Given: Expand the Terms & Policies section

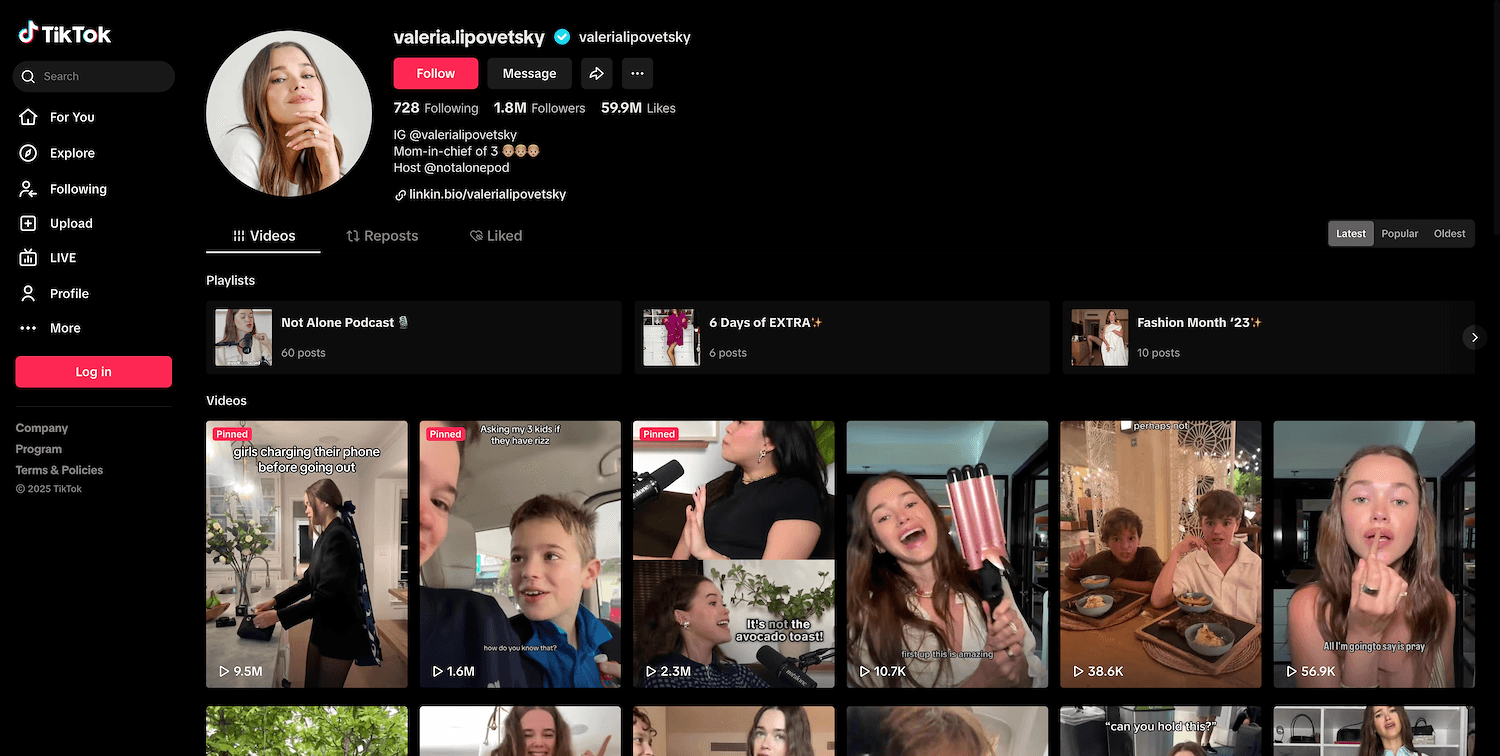Looking at the screenshot, I should [59, 470].
